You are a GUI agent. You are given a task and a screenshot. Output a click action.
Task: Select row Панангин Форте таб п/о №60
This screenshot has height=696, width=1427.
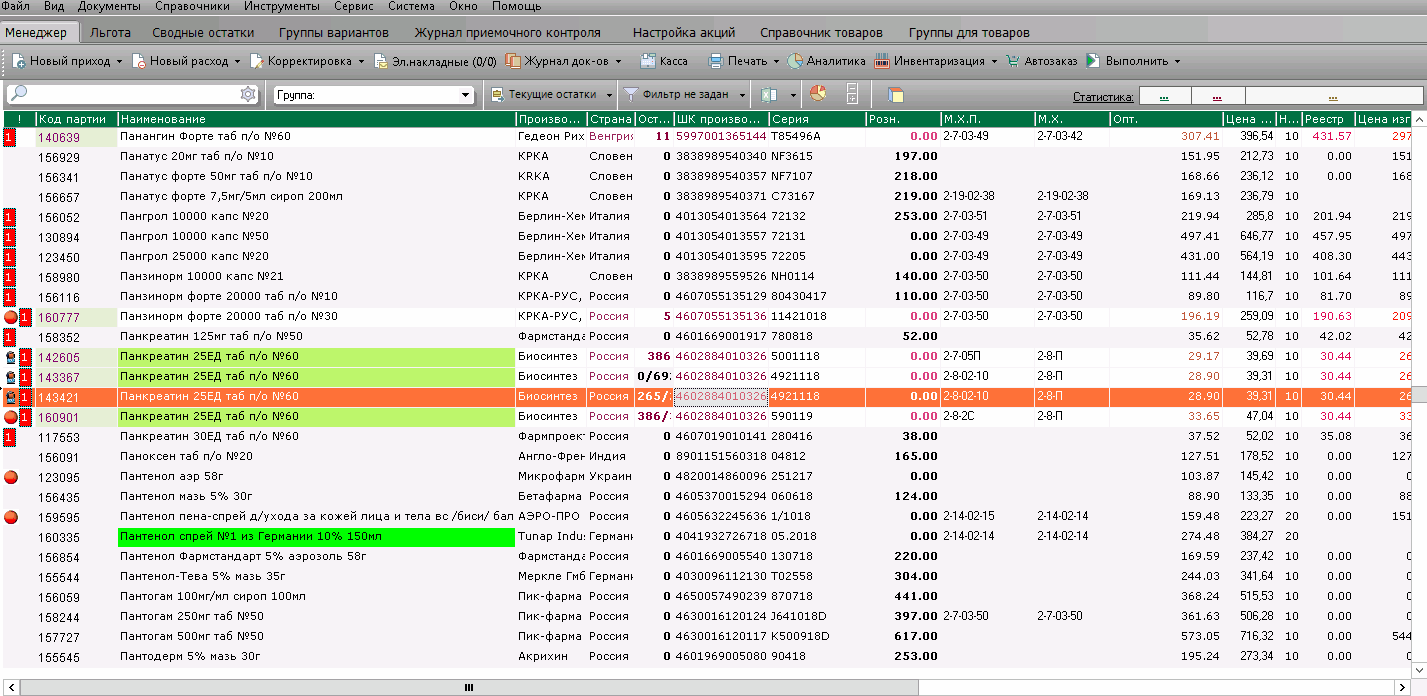pos(706,136)
